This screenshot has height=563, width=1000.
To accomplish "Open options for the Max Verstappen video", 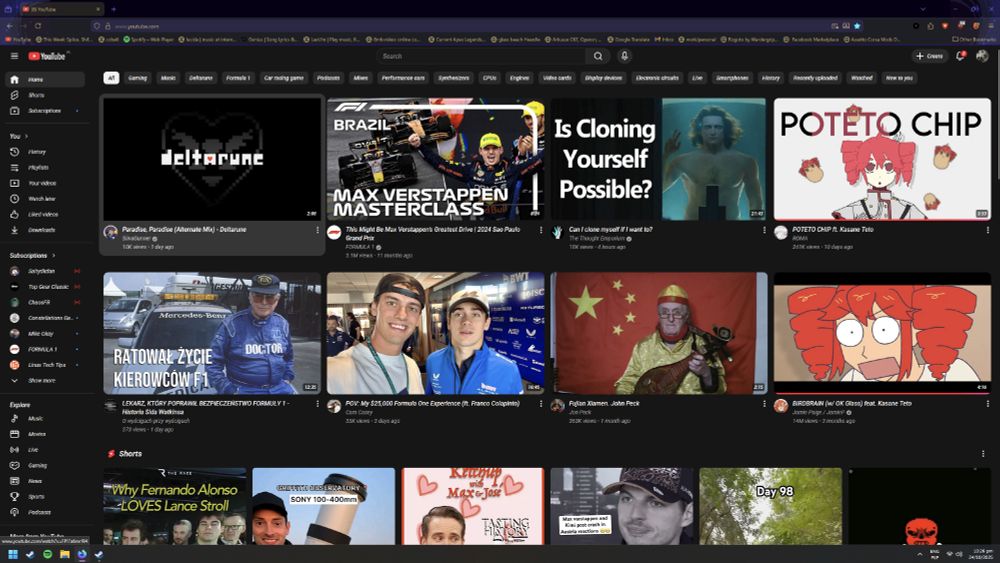I will coord(541,230).
